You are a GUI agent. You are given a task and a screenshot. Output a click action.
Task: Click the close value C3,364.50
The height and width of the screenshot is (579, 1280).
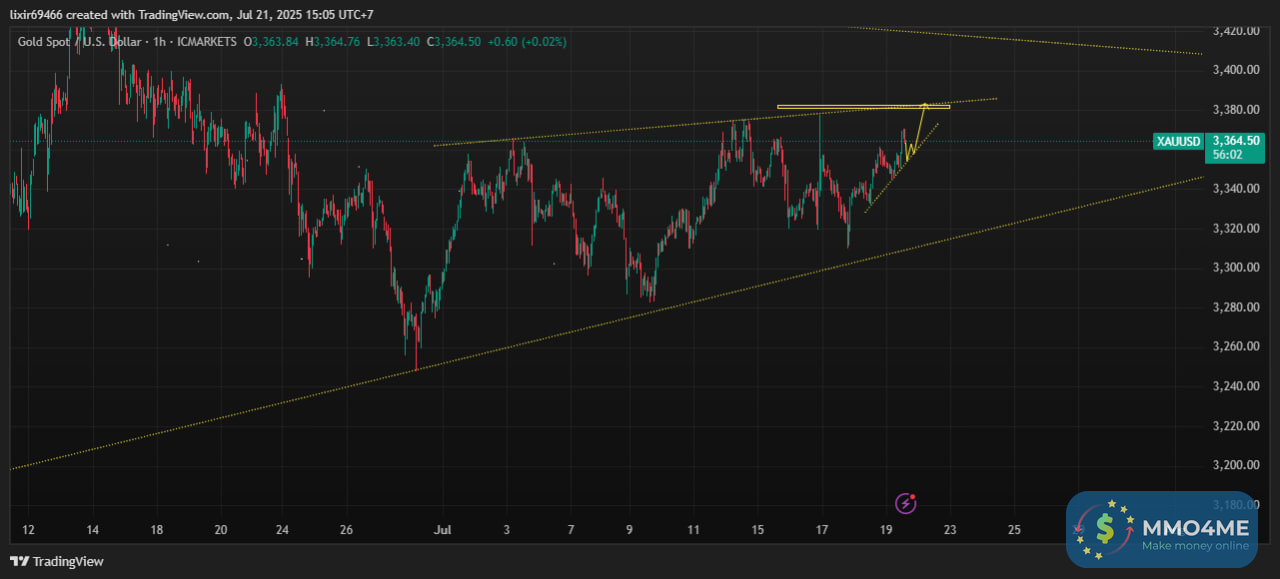pos(453,42)
